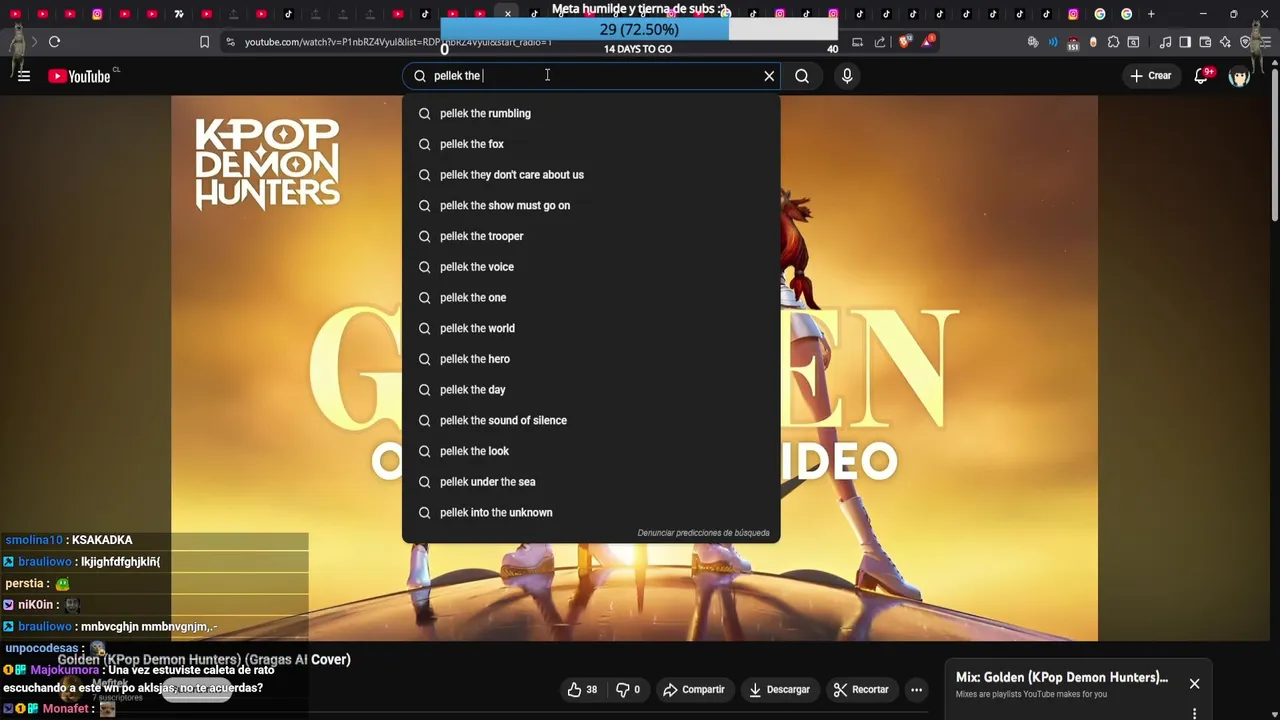Click the install/cast screen icon in address bar
1280x720 pixels.
[x=857, y=42]
